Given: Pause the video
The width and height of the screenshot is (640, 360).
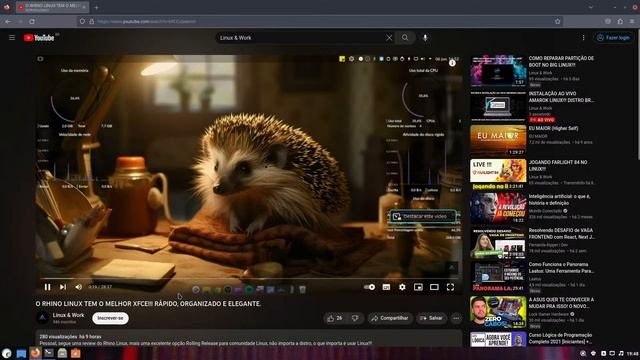Looking at the screenshot, I should pyautogui.click(x=47, y=287).
